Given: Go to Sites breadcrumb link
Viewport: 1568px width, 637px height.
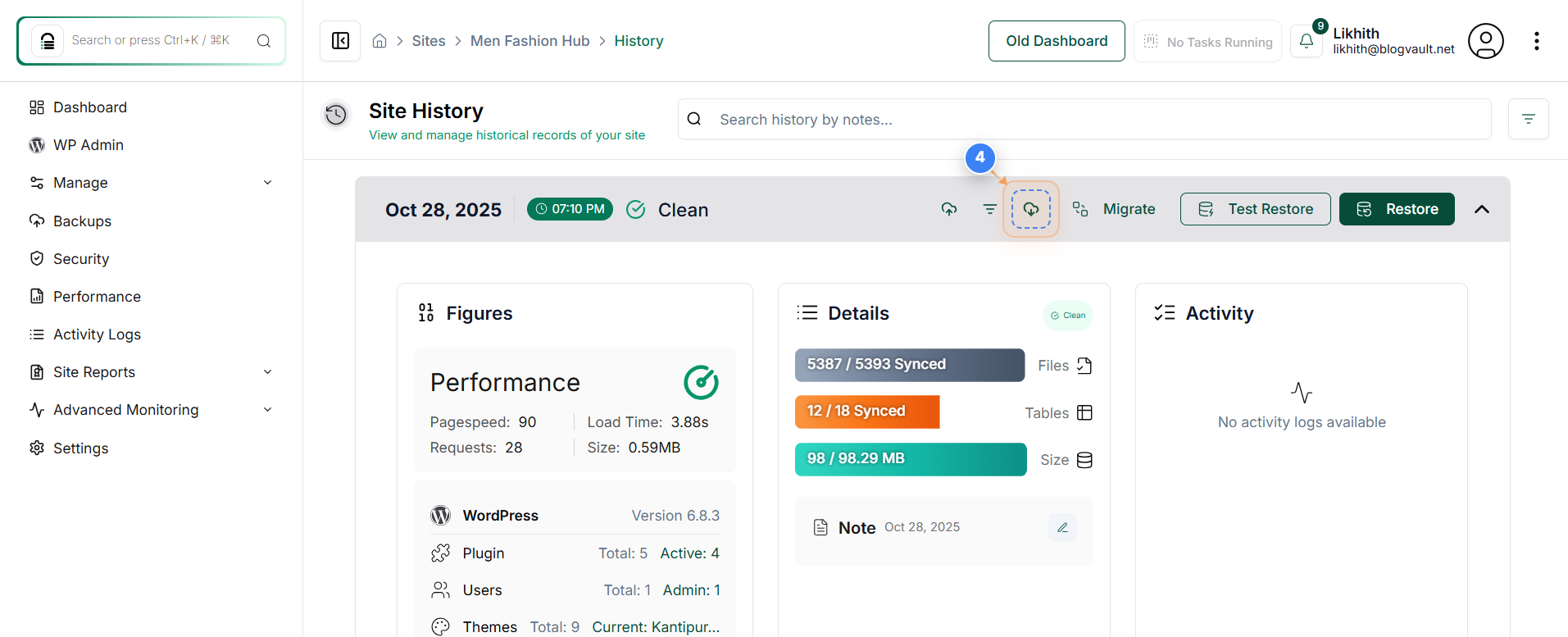Looking at the screenshot, I should pos(429,41).
